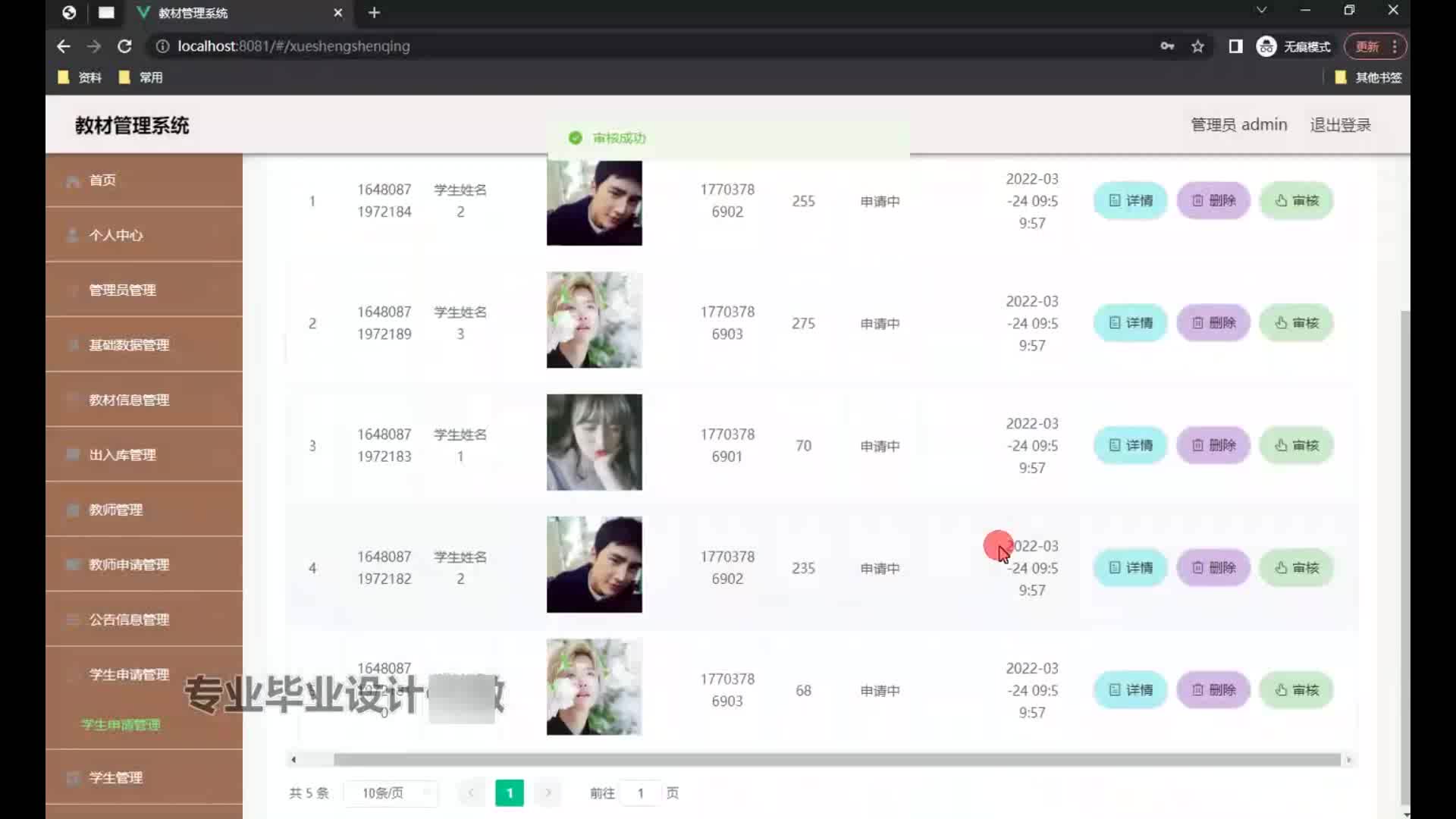Toggle browser side panel icon

coord(1235,46)
